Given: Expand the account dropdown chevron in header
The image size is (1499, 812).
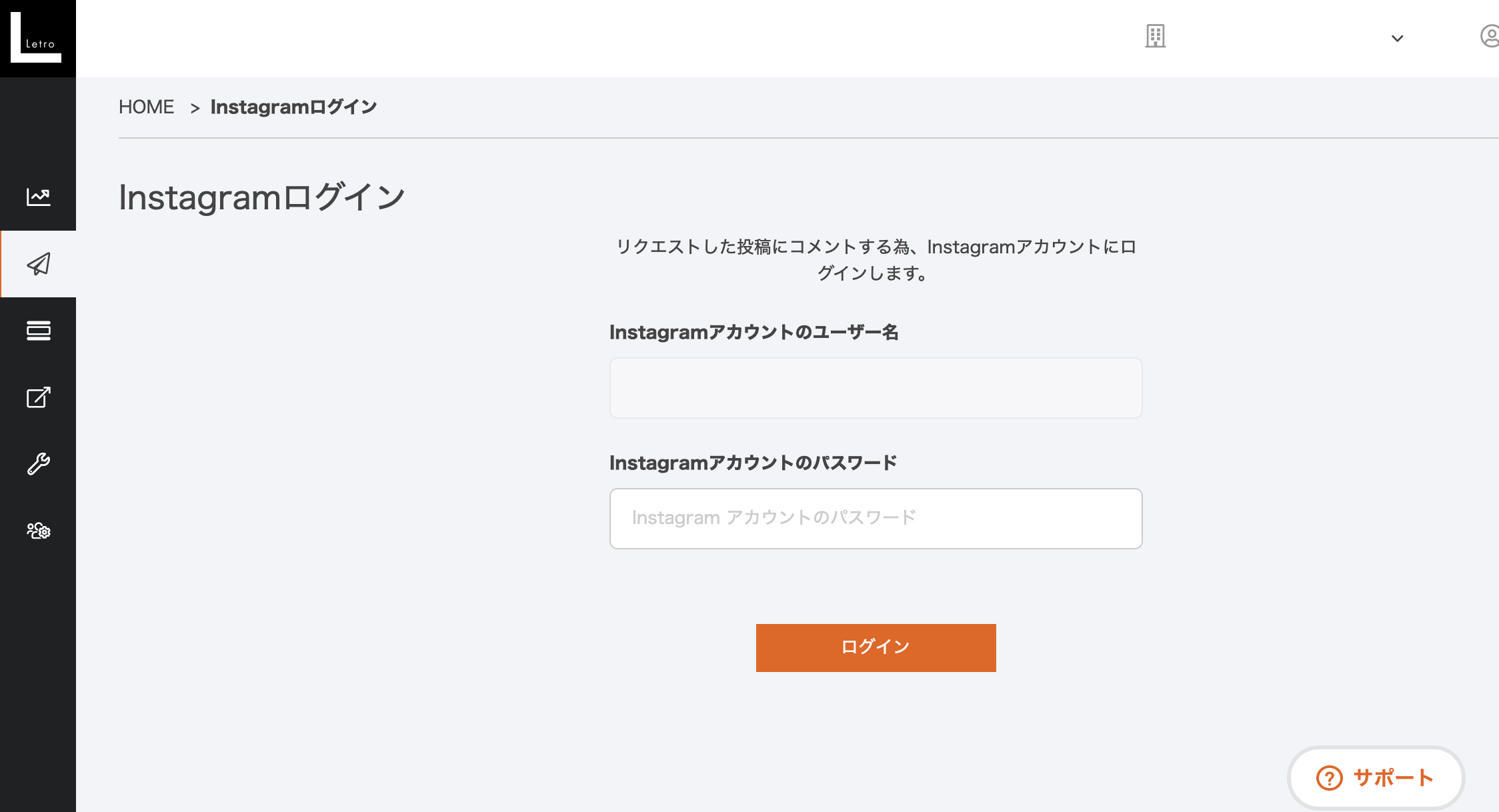Looking at the screenshot, I should 1398,39.
